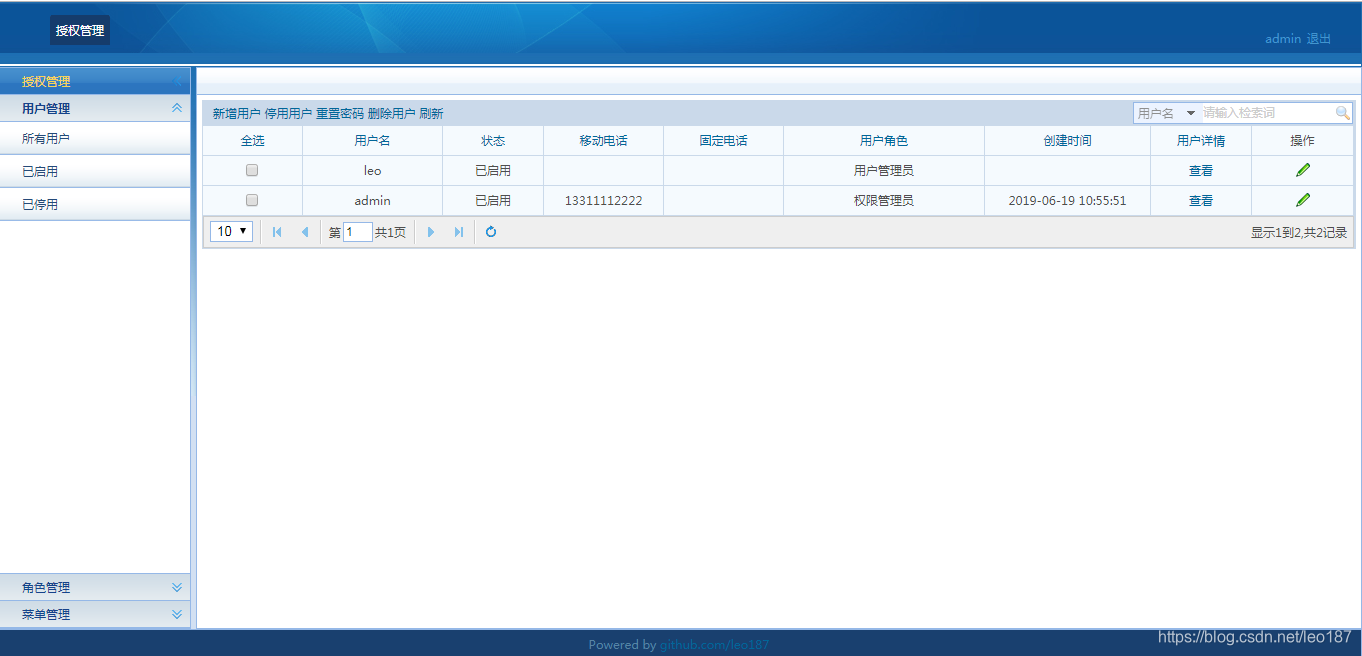Click the 显示1到2,共2记录 record summary

point(1299,233)
